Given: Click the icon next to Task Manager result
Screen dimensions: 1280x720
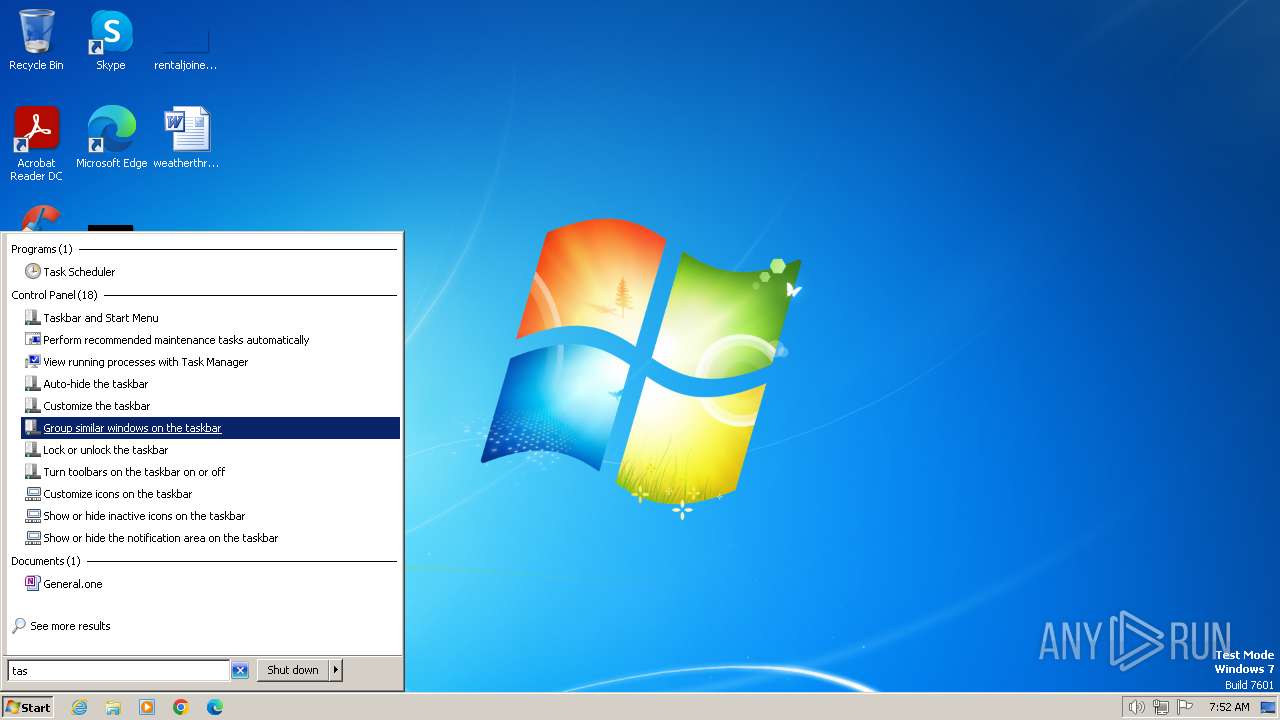Looking at the screenshot, I should click(33, 362).
